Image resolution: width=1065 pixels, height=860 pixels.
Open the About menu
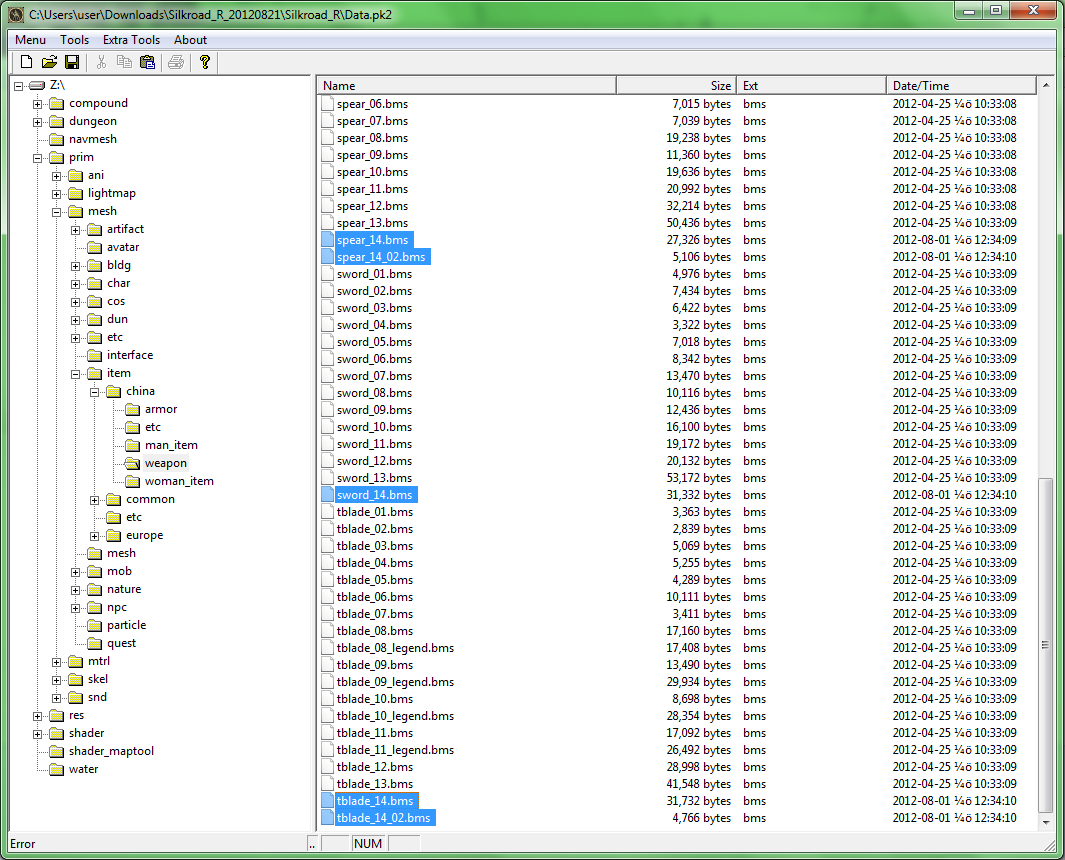click(190, 40)
